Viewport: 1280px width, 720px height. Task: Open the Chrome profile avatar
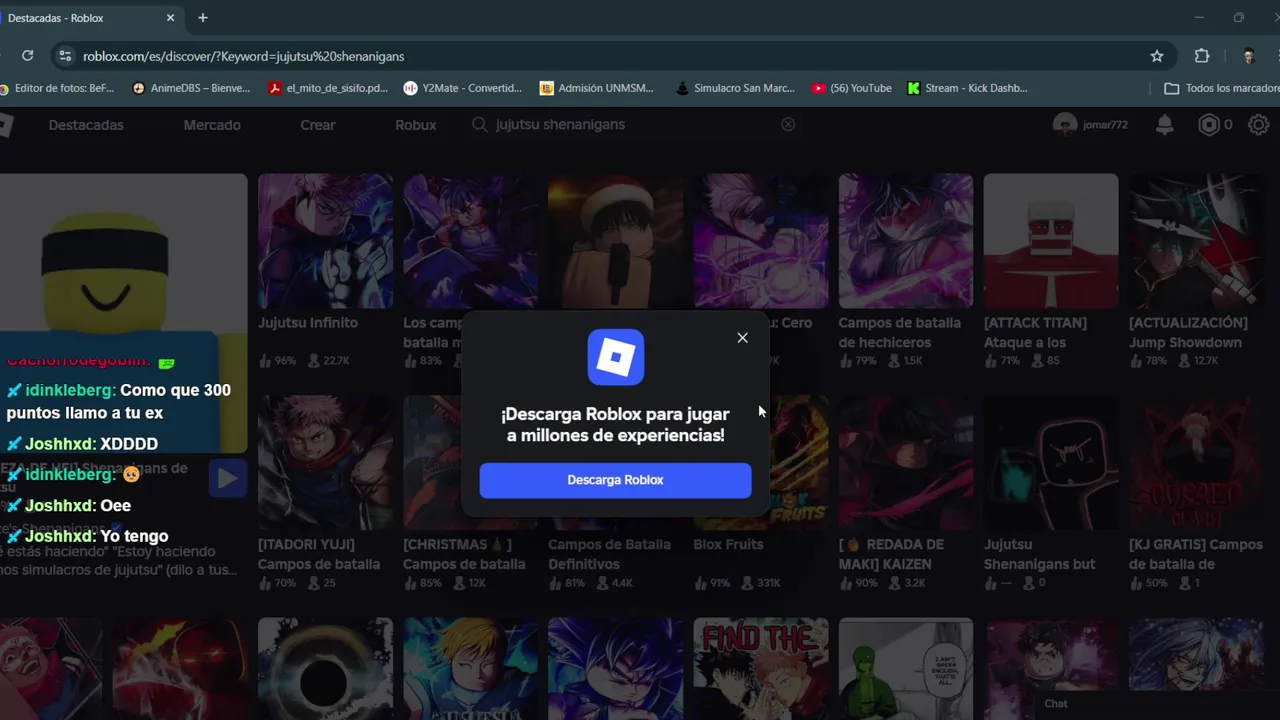1248,56
